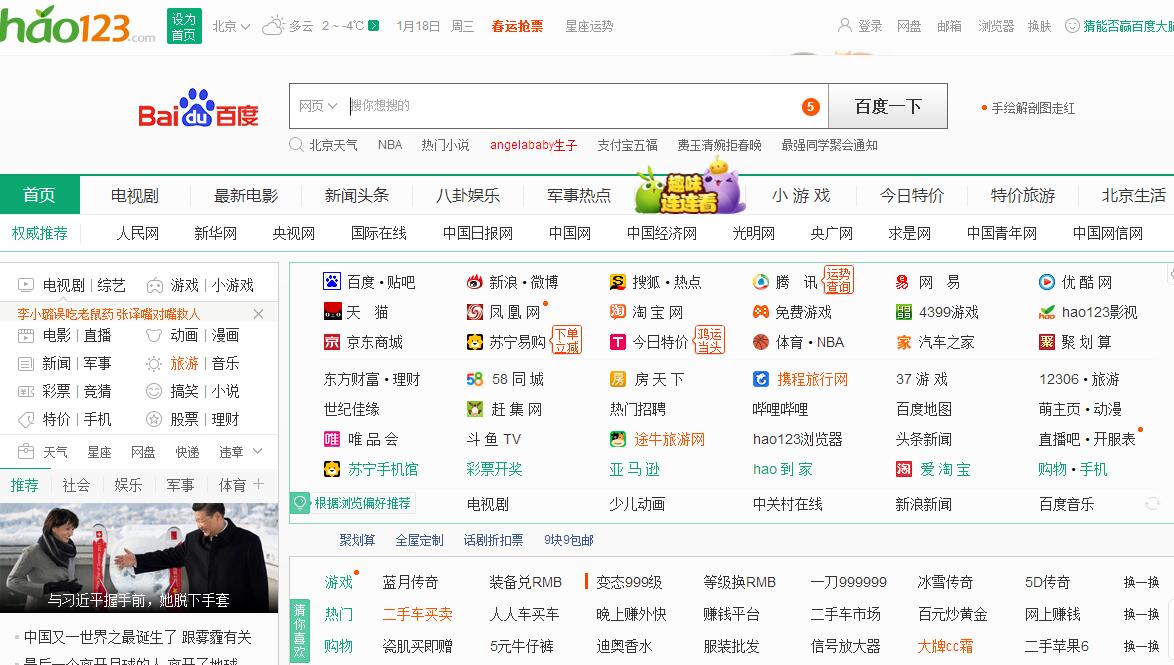Open Tmall icon

(x=332, y=312)
